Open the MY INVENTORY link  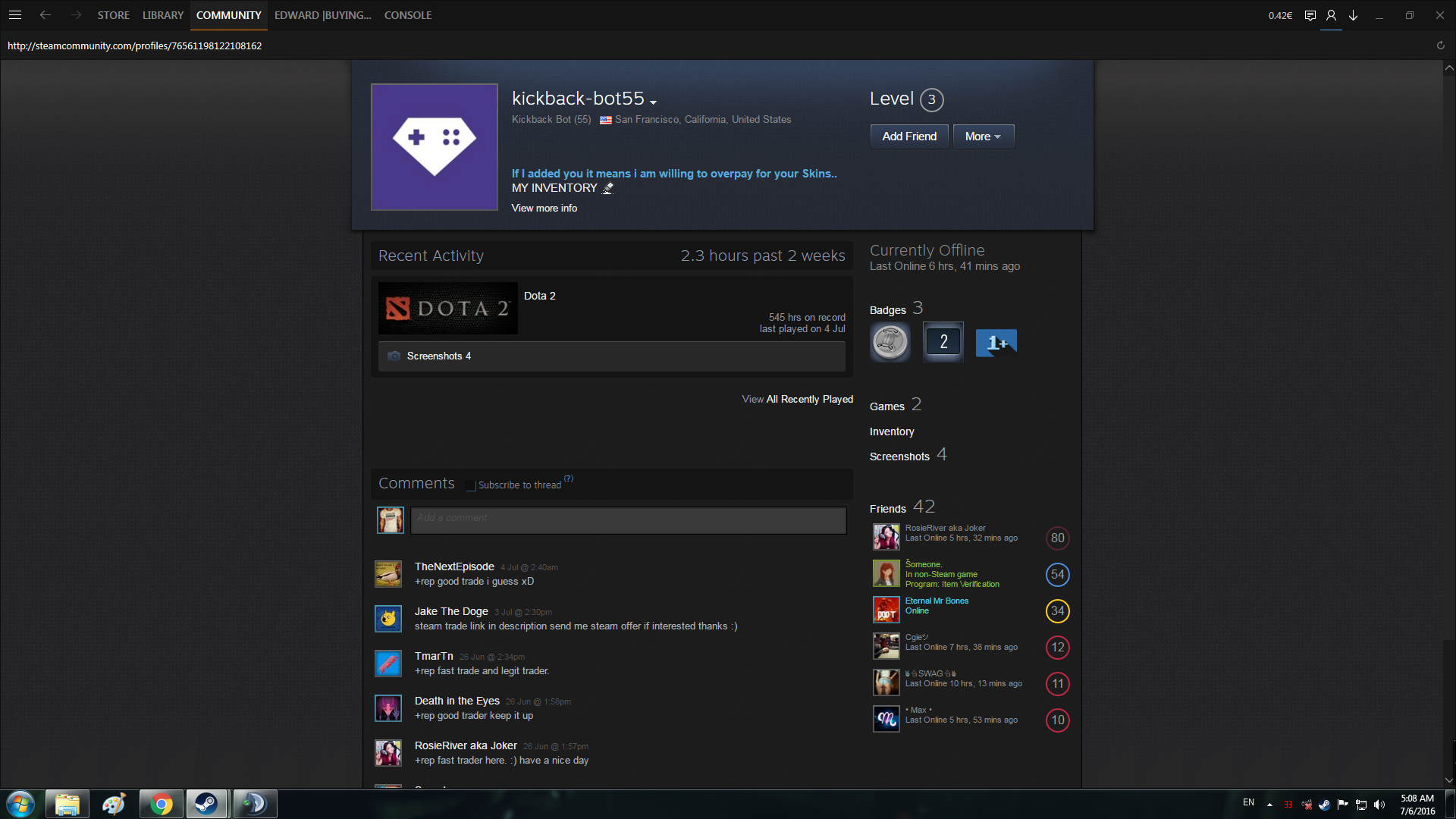click(x=554, y=188)
